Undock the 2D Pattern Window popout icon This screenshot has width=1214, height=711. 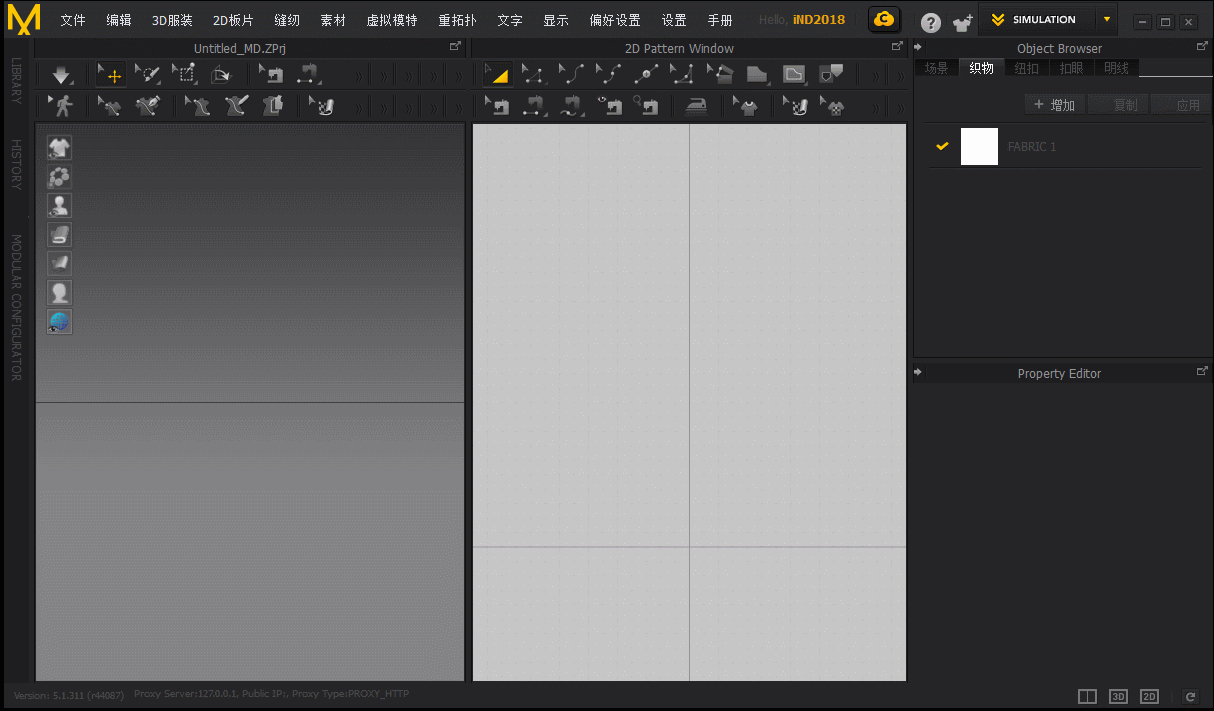[897, 47]
